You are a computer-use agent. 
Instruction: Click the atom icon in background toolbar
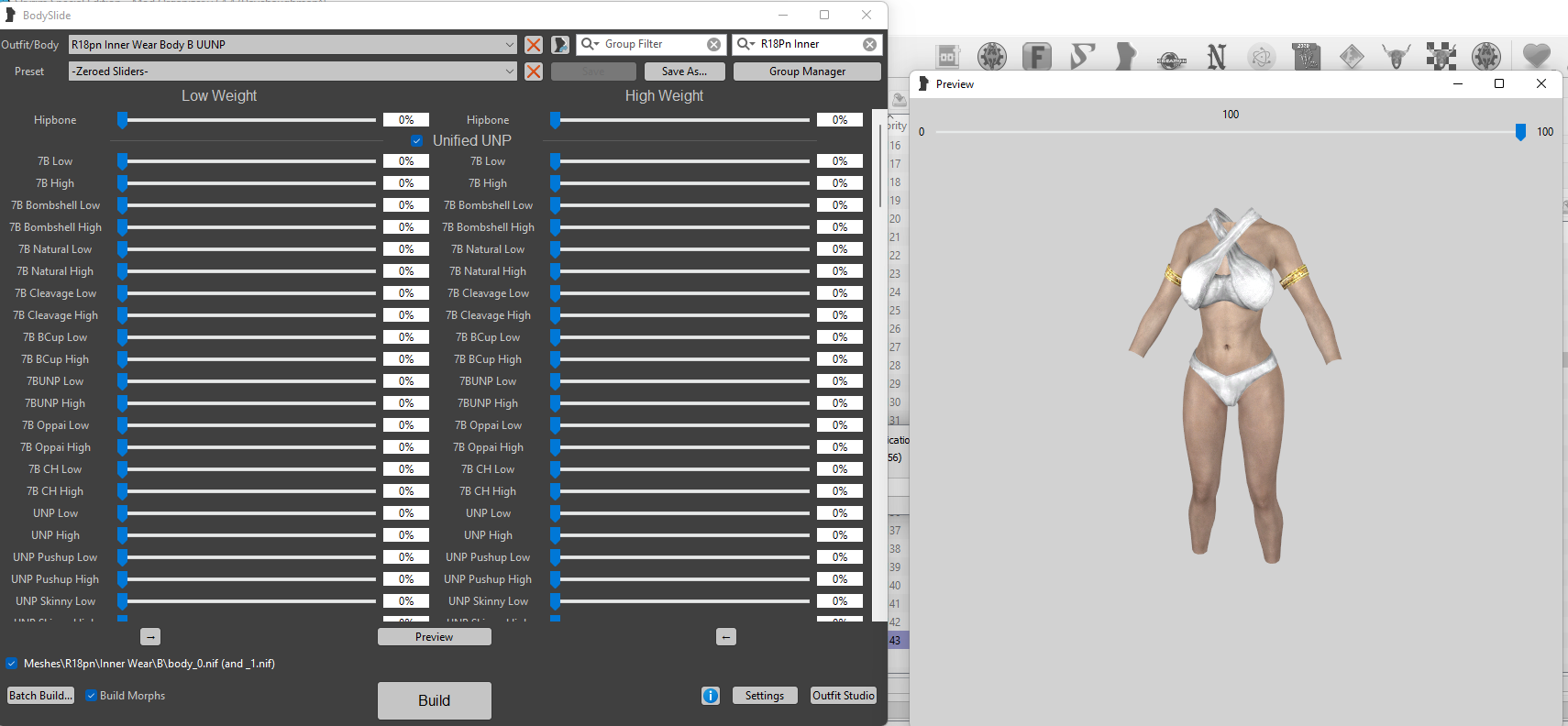[x=1262, y=57]
